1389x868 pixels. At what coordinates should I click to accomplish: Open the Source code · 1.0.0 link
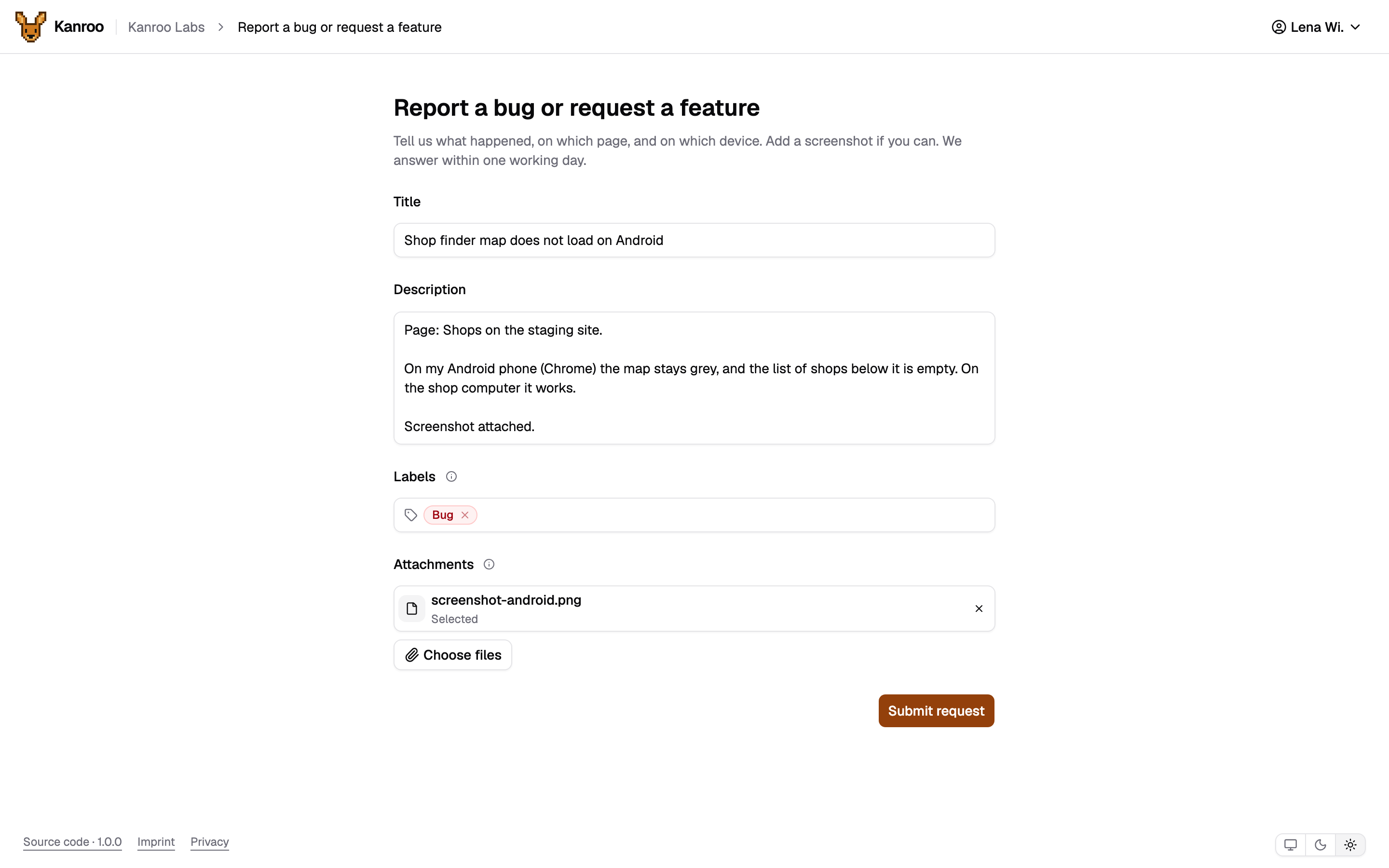pyautogui.click(x=72, y=841)
